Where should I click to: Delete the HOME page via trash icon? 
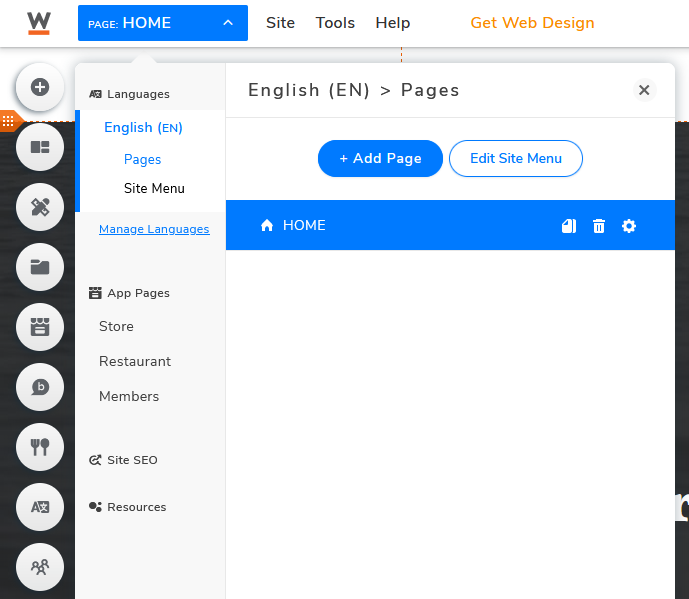[x=599, y=226]
